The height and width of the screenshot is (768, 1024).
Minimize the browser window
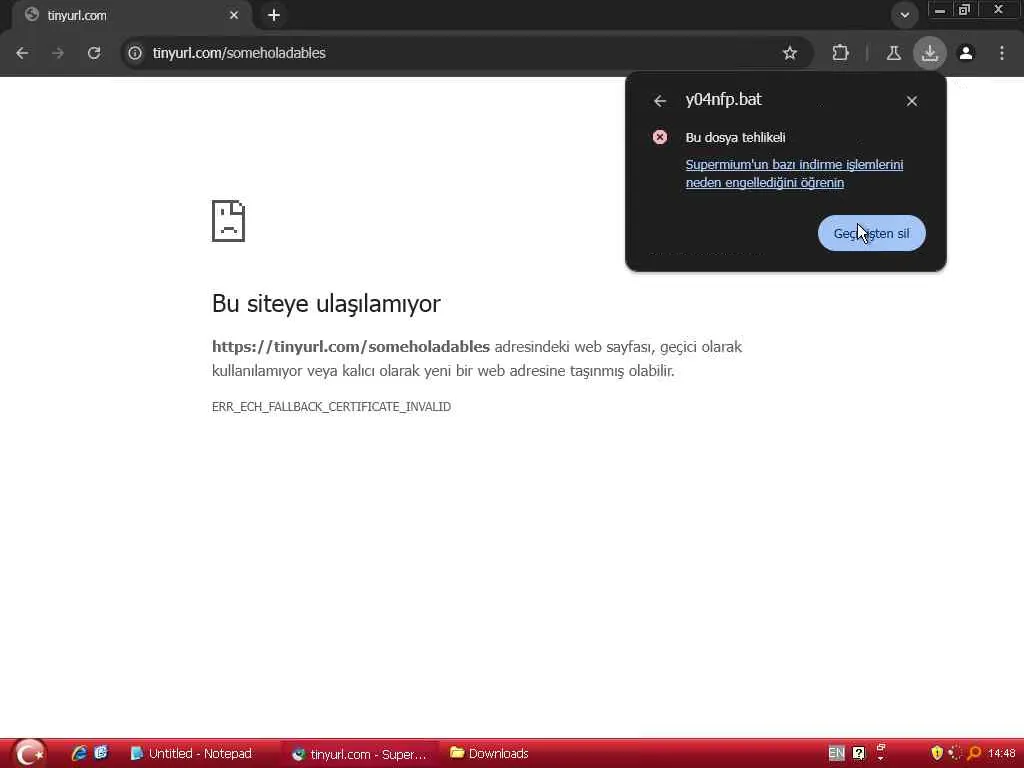(940, 10)
